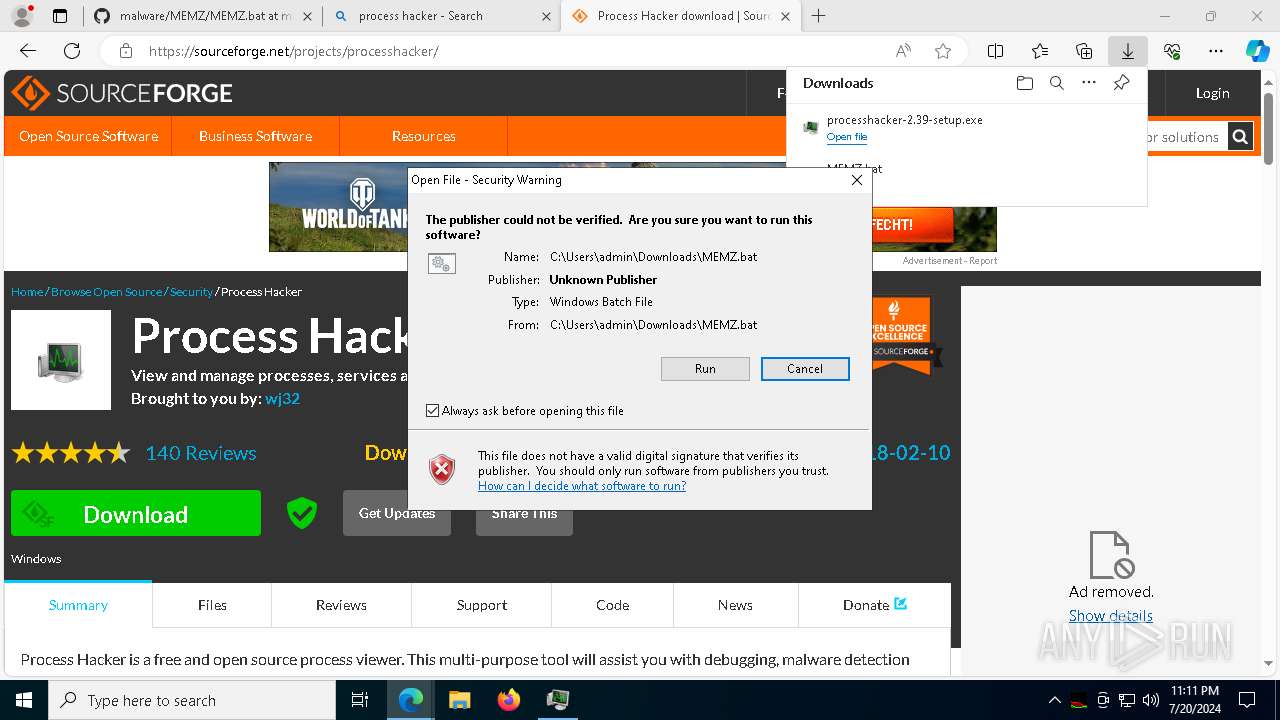Click the Process Hacker project logo thumbnail

[x=61, y=360]
